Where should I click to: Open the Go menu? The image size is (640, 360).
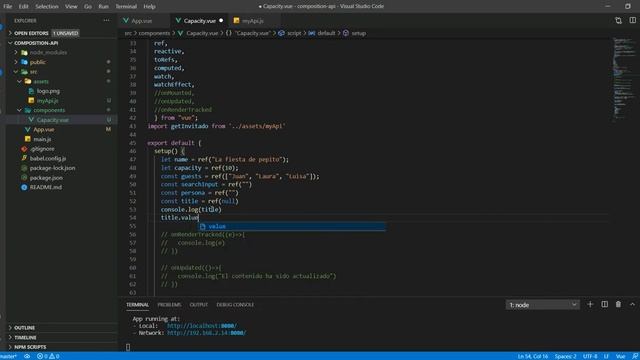pos(88,6)
